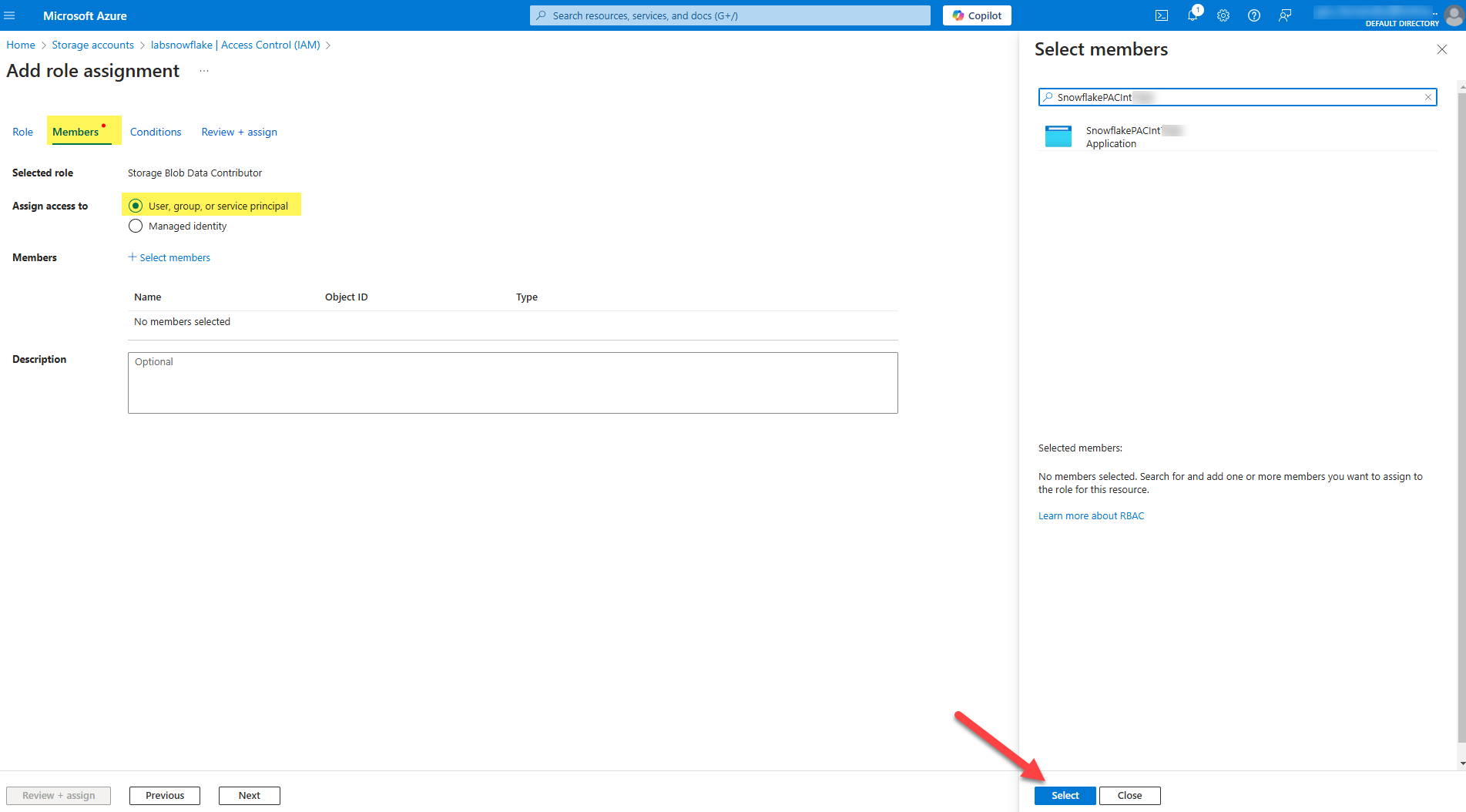1466x812 pixels.
Task: Launch Copilot from the top bar
Action: click(976, 15)
